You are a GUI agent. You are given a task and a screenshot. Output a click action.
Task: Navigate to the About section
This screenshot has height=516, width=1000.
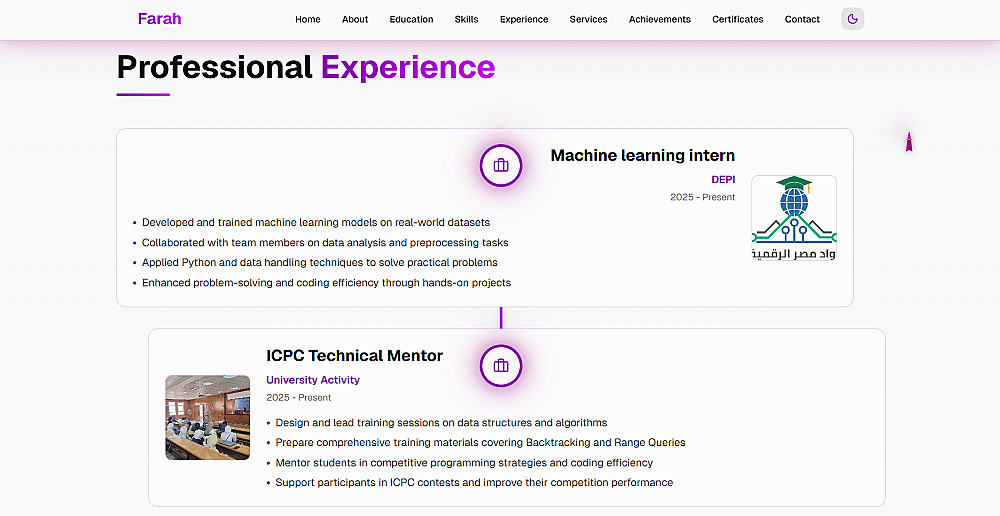coord(355,19)
